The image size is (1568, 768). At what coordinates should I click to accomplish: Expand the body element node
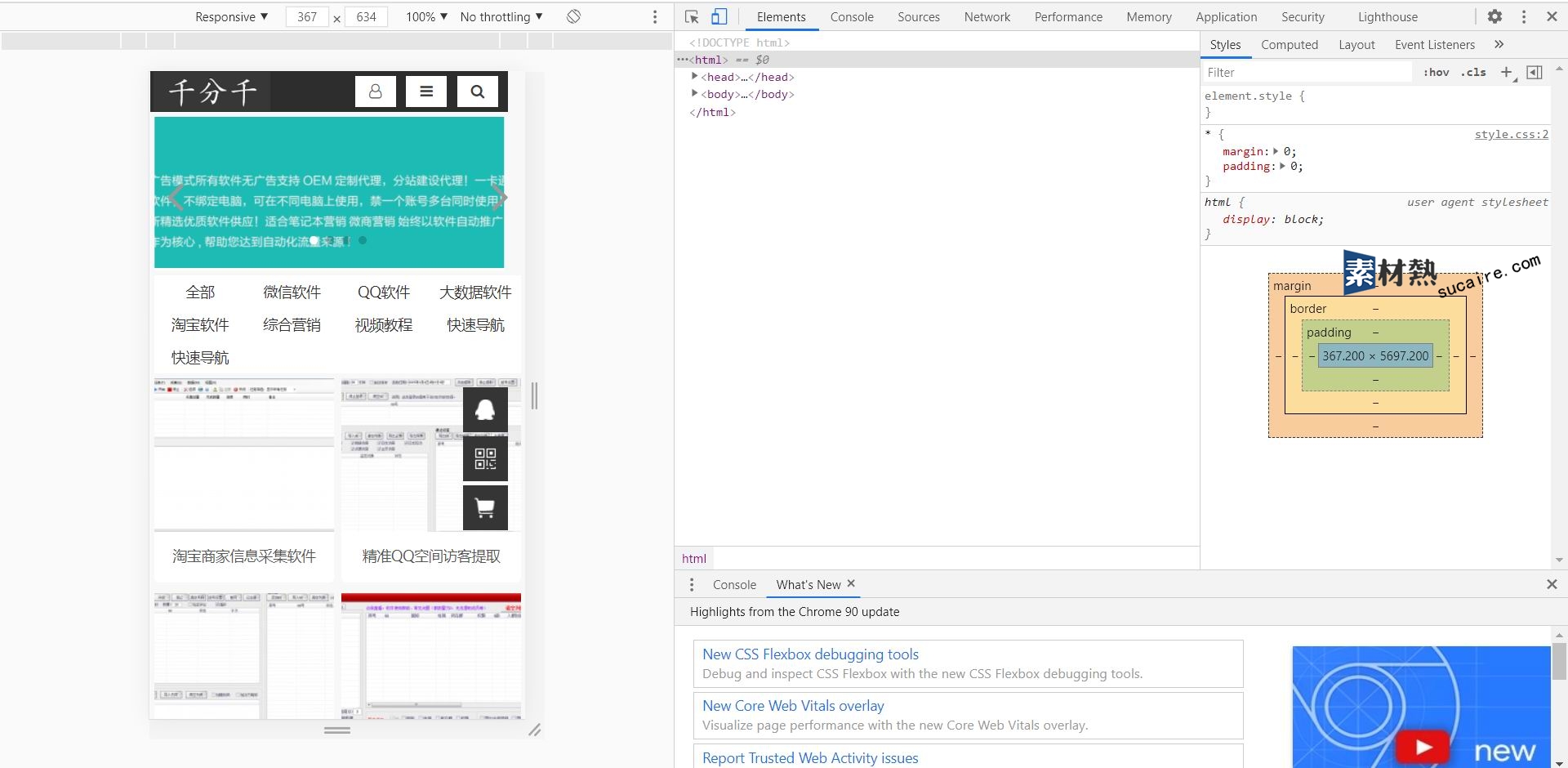(x=694, y=93)
